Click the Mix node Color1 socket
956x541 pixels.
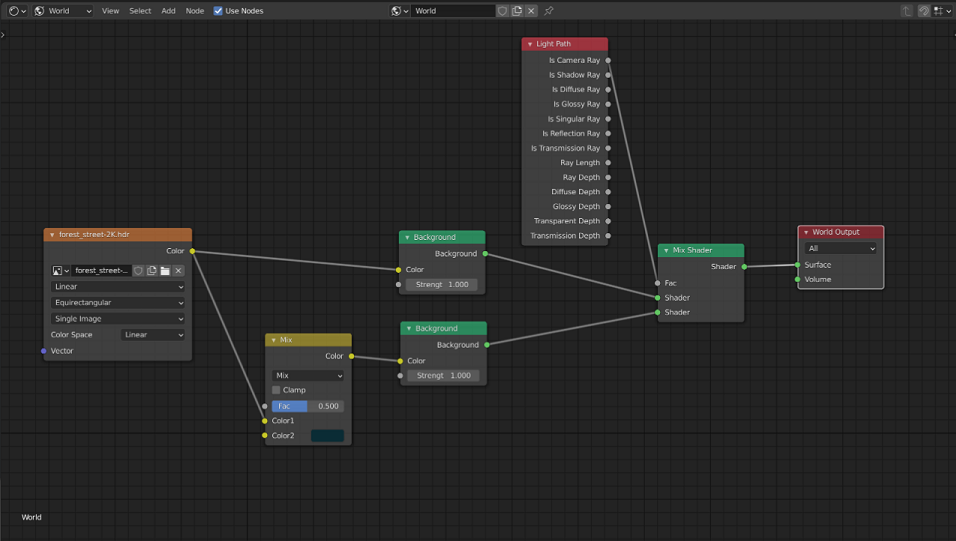265,421
